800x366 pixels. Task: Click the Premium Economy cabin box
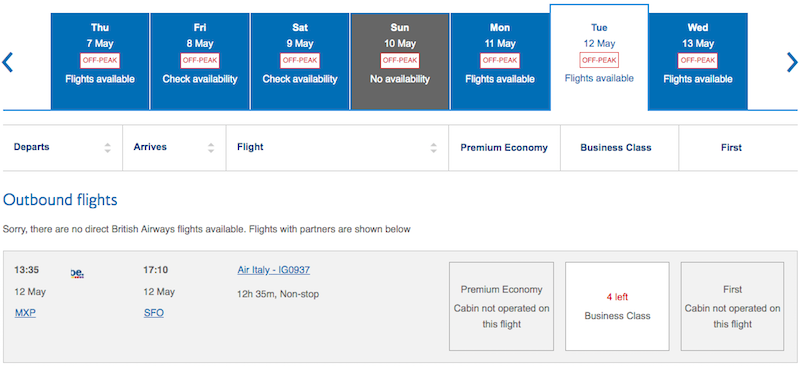[x=502, y=306]
